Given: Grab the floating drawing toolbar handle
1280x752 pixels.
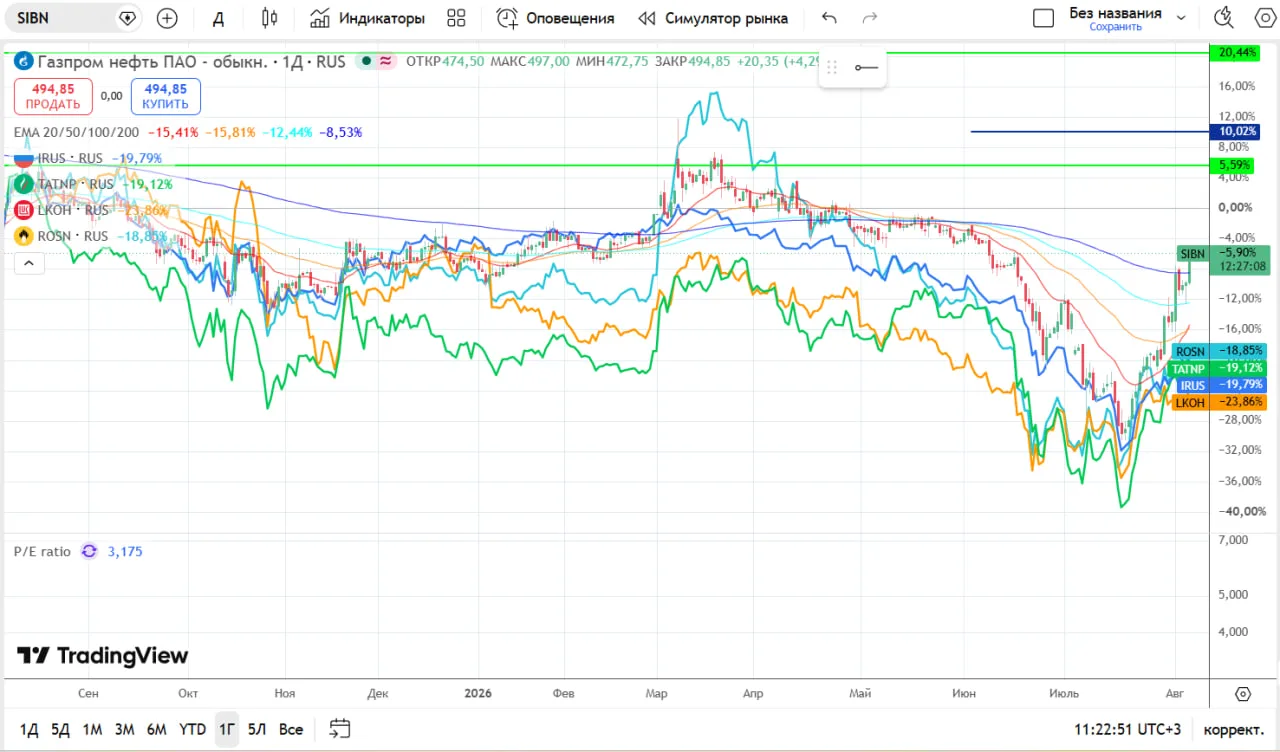Looking at the screenshot, I should pyautogui.click(x=832, y=67).
